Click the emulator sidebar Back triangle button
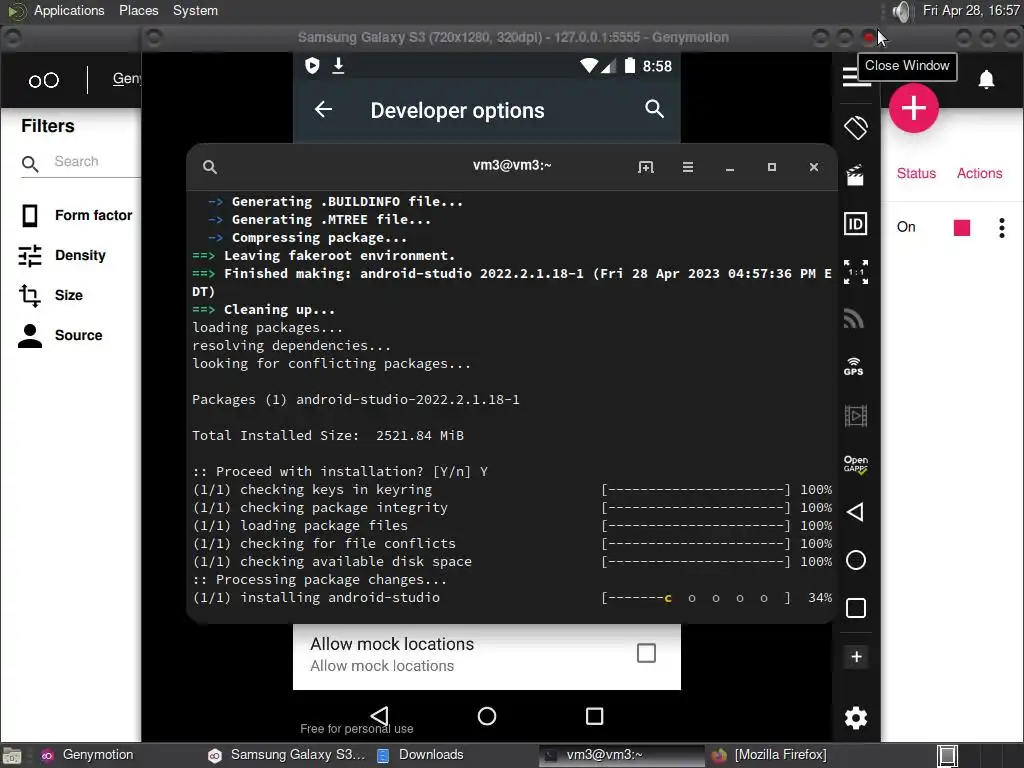 (x=856, y=512)
